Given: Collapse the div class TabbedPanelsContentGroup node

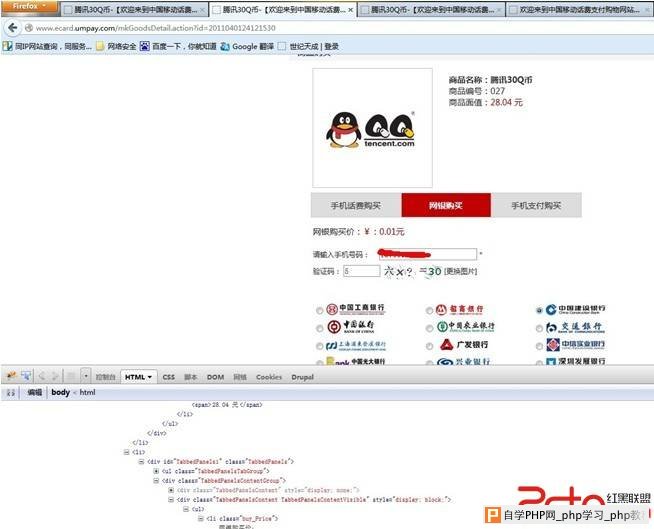Looking at the screenshot, I should point(156,481).
